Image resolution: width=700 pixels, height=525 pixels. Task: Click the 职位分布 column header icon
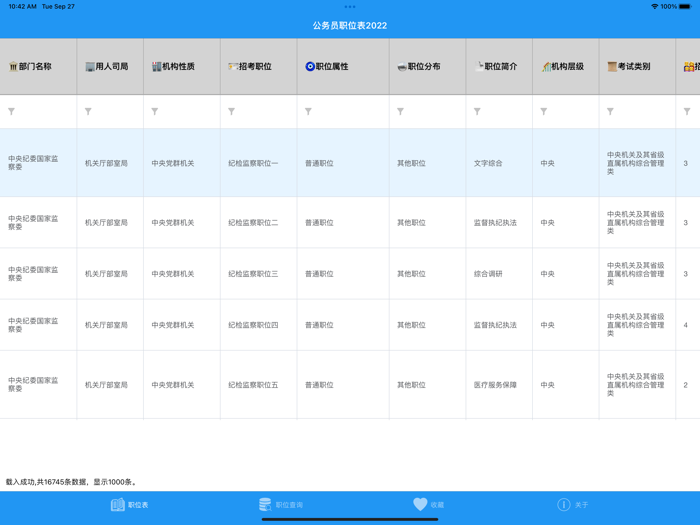[x=402, y=67]
